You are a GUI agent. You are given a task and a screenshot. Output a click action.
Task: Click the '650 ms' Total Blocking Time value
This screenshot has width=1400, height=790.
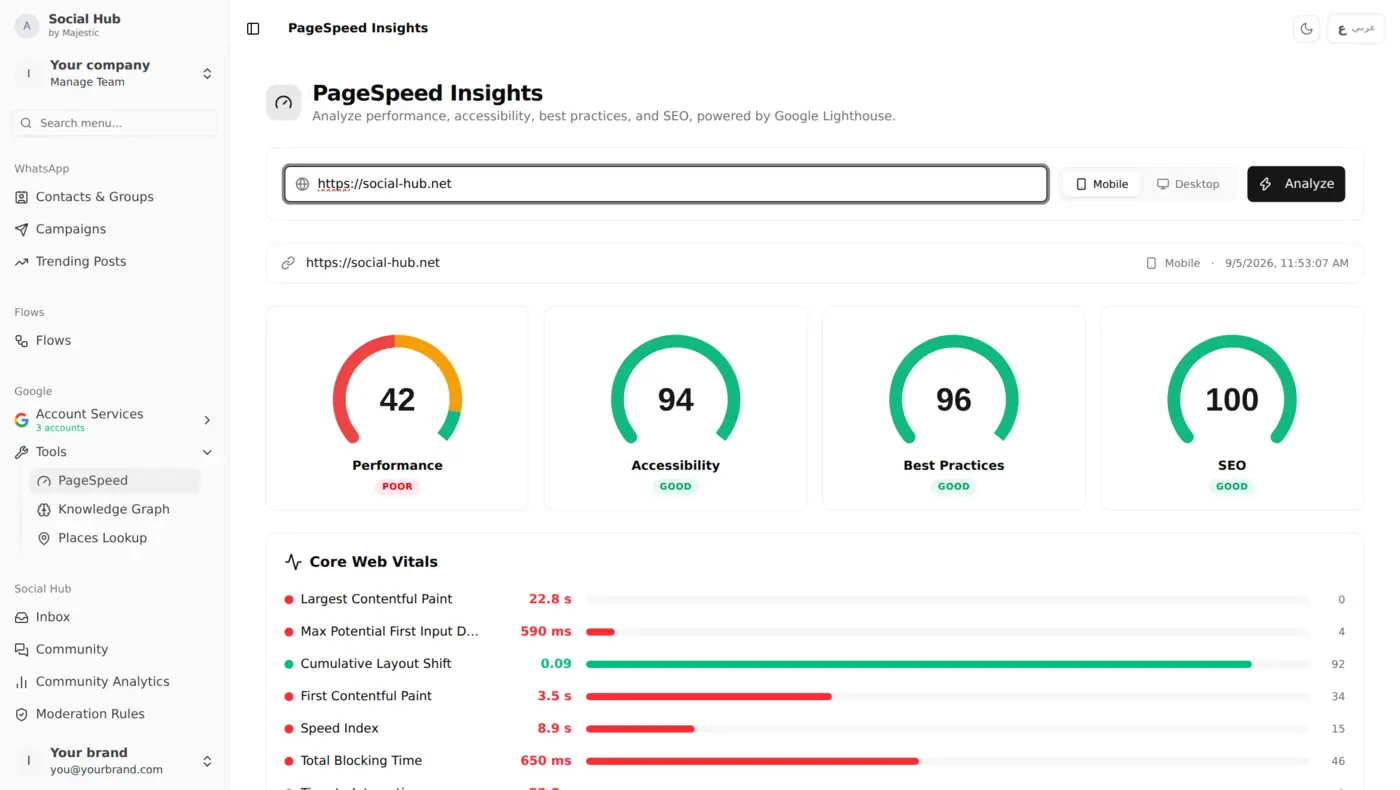[x=546, y=761]
